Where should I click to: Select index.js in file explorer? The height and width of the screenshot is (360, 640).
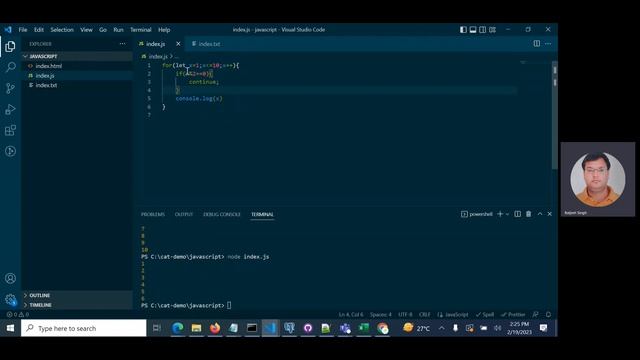(x=77, y=76)
